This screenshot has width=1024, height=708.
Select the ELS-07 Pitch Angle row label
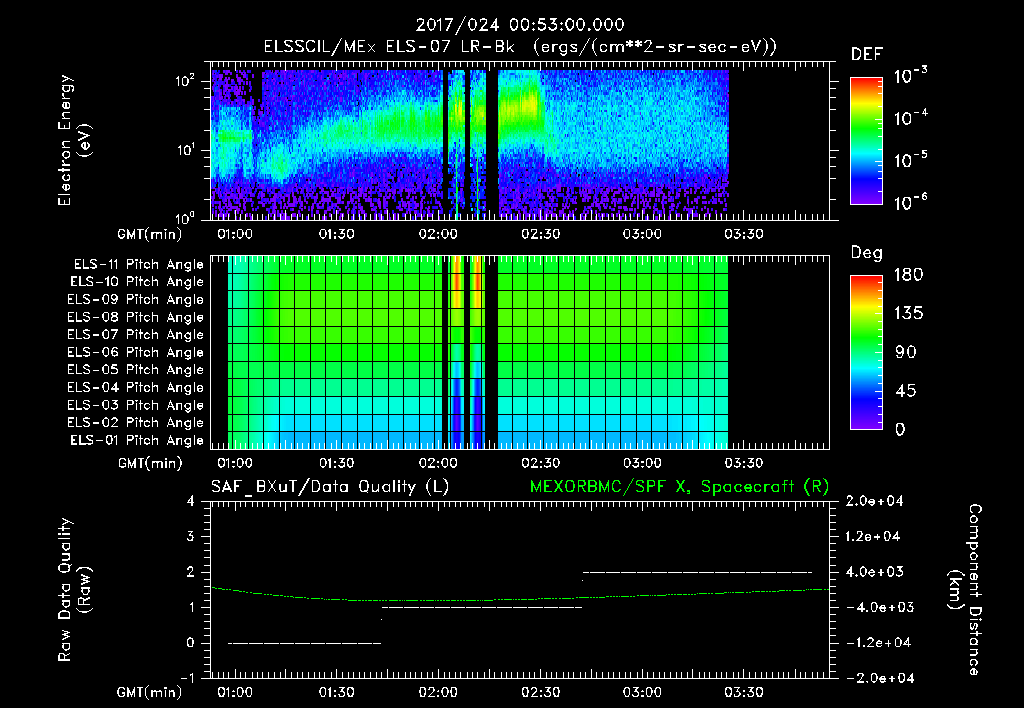[135, 334]
